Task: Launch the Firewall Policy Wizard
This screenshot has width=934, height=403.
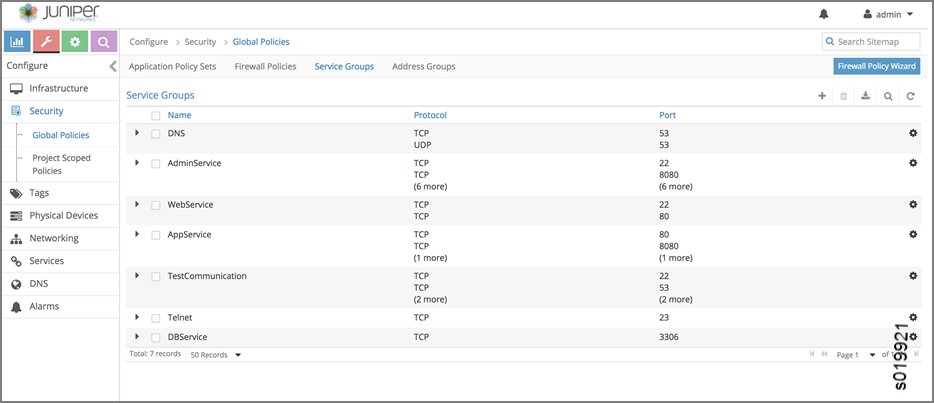Action: click(876, 67)
